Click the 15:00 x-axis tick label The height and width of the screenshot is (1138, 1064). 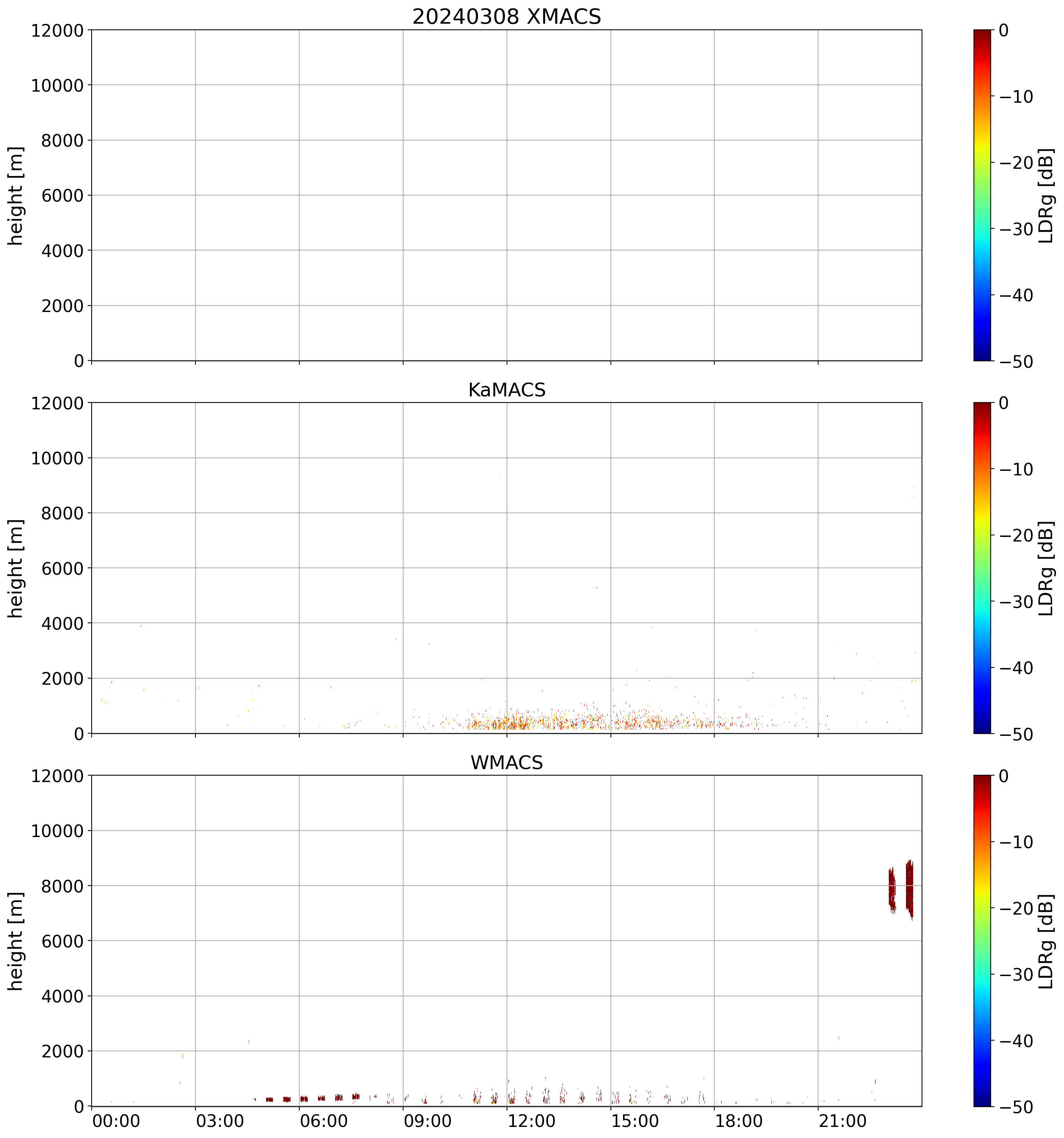point(635,1121)
